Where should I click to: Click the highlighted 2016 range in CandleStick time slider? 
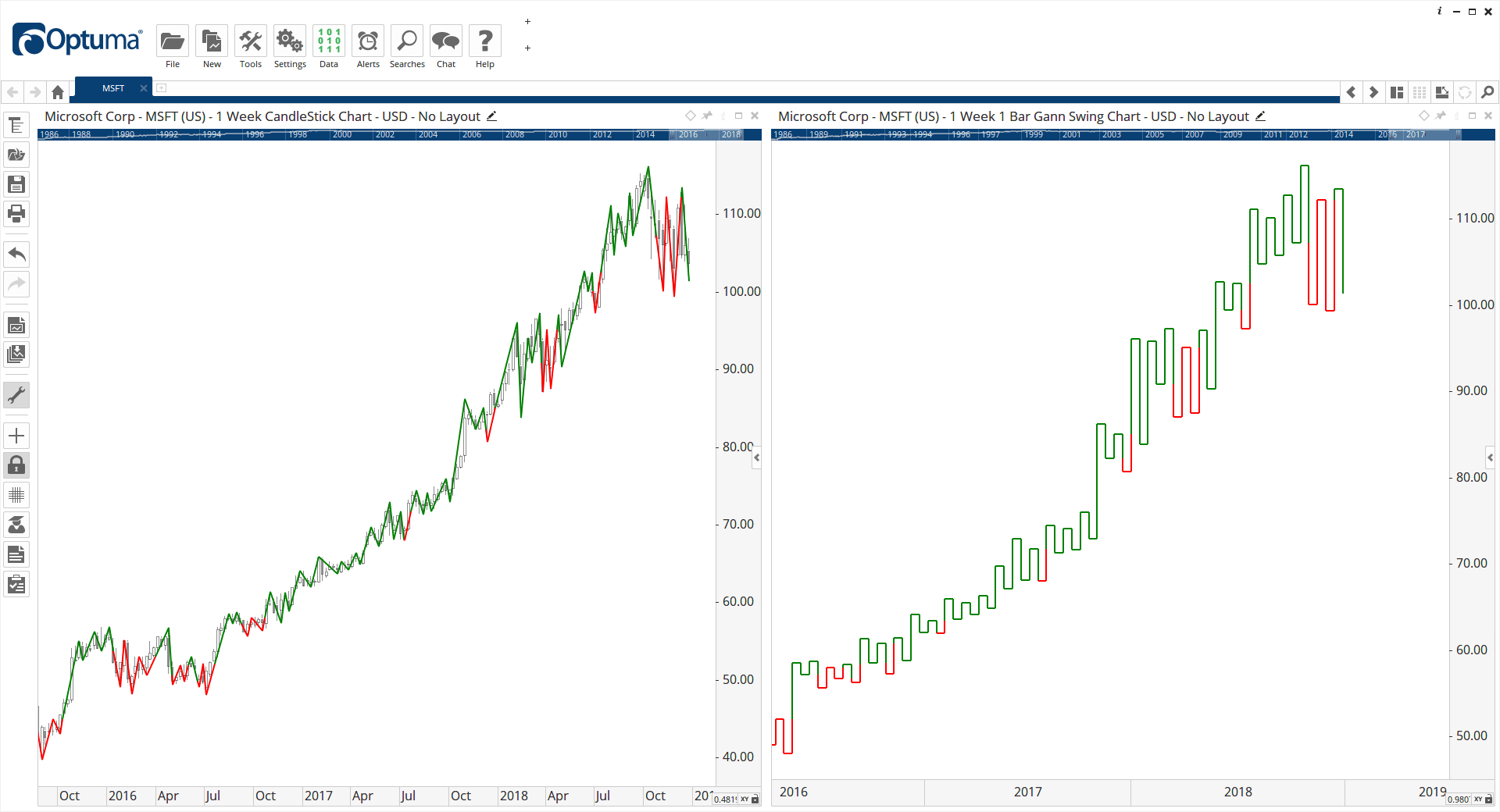pos(688,134)
